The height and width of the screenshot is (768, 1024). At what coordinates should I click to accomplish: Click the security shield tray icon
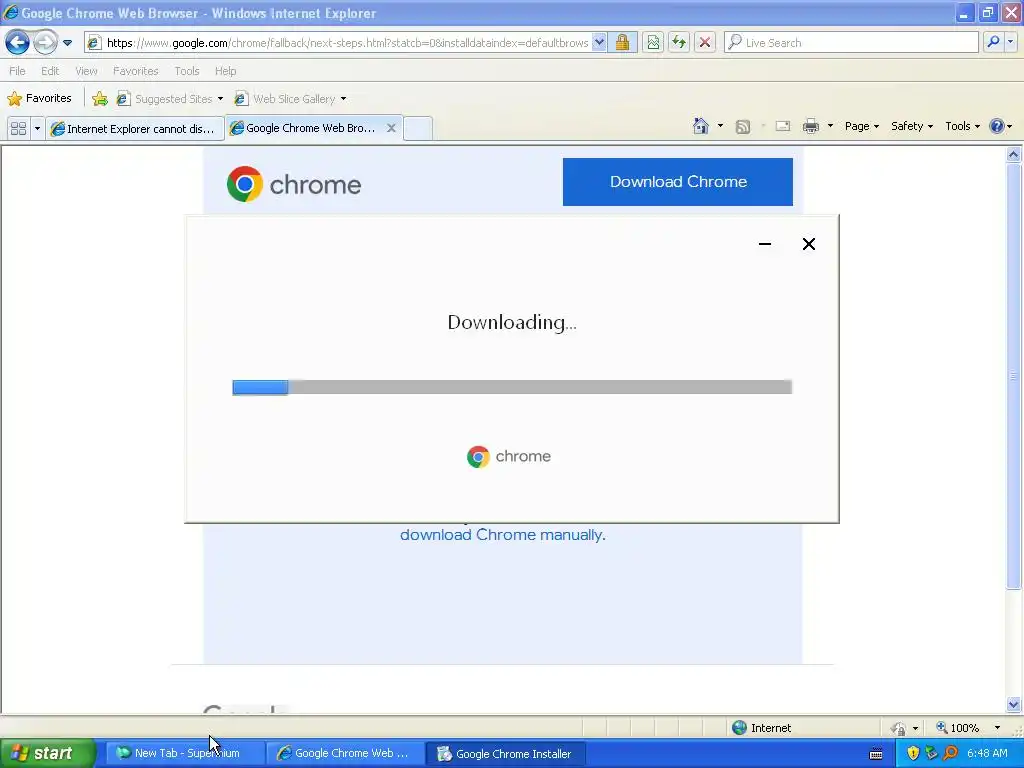(x=913, y=753)
